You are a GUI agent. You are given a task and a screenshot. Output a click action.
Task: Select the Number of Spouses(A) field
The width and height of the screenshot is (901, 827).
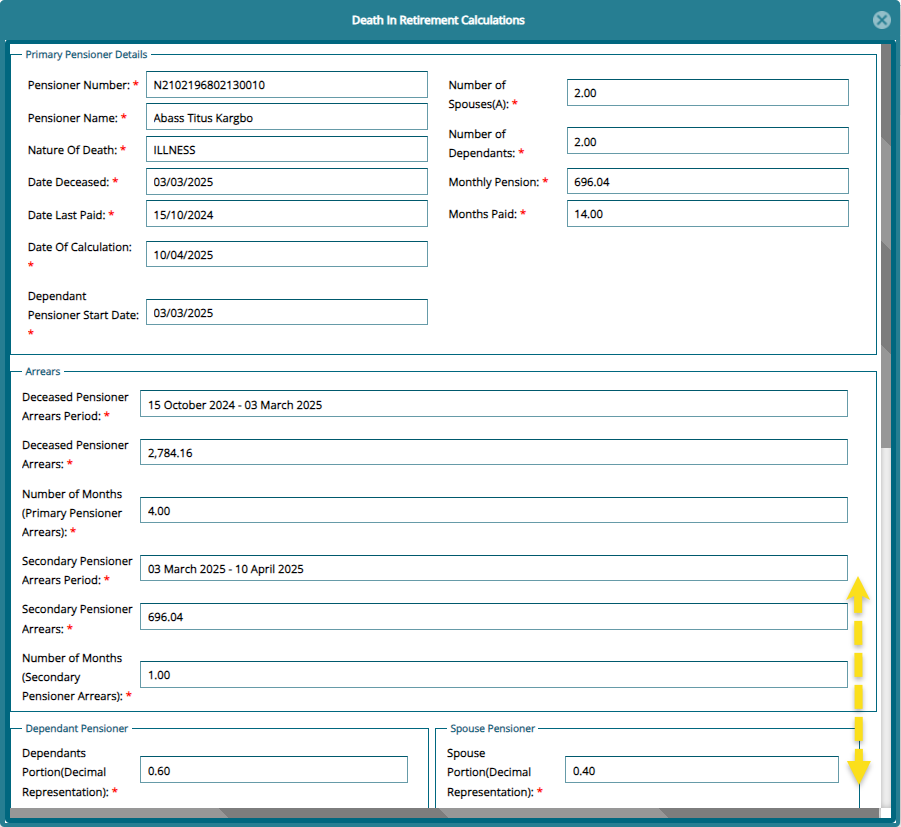point(707,92)
